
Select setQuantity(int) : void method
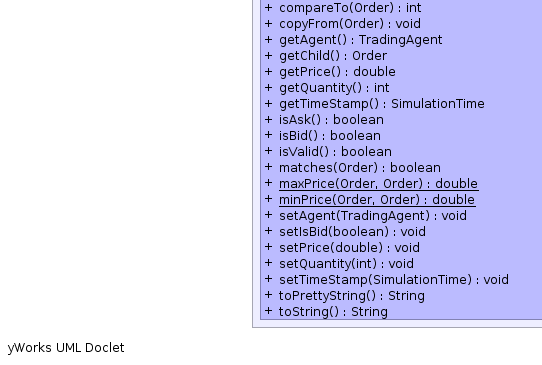(x=346, y=264)
